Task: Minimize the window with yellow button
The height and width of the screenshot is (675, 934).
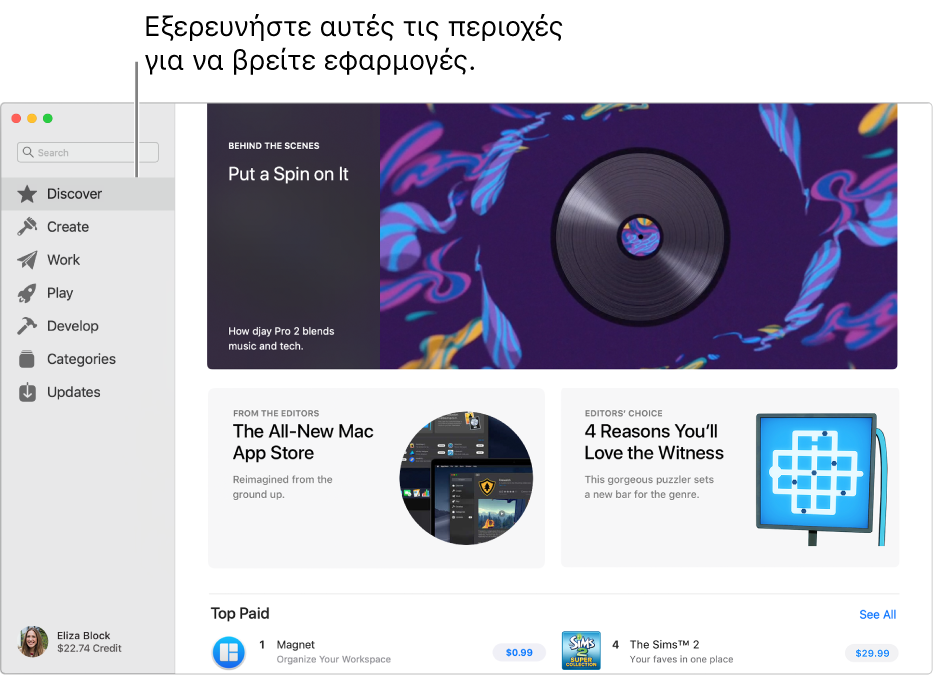Action: click(x=32, y=119)
